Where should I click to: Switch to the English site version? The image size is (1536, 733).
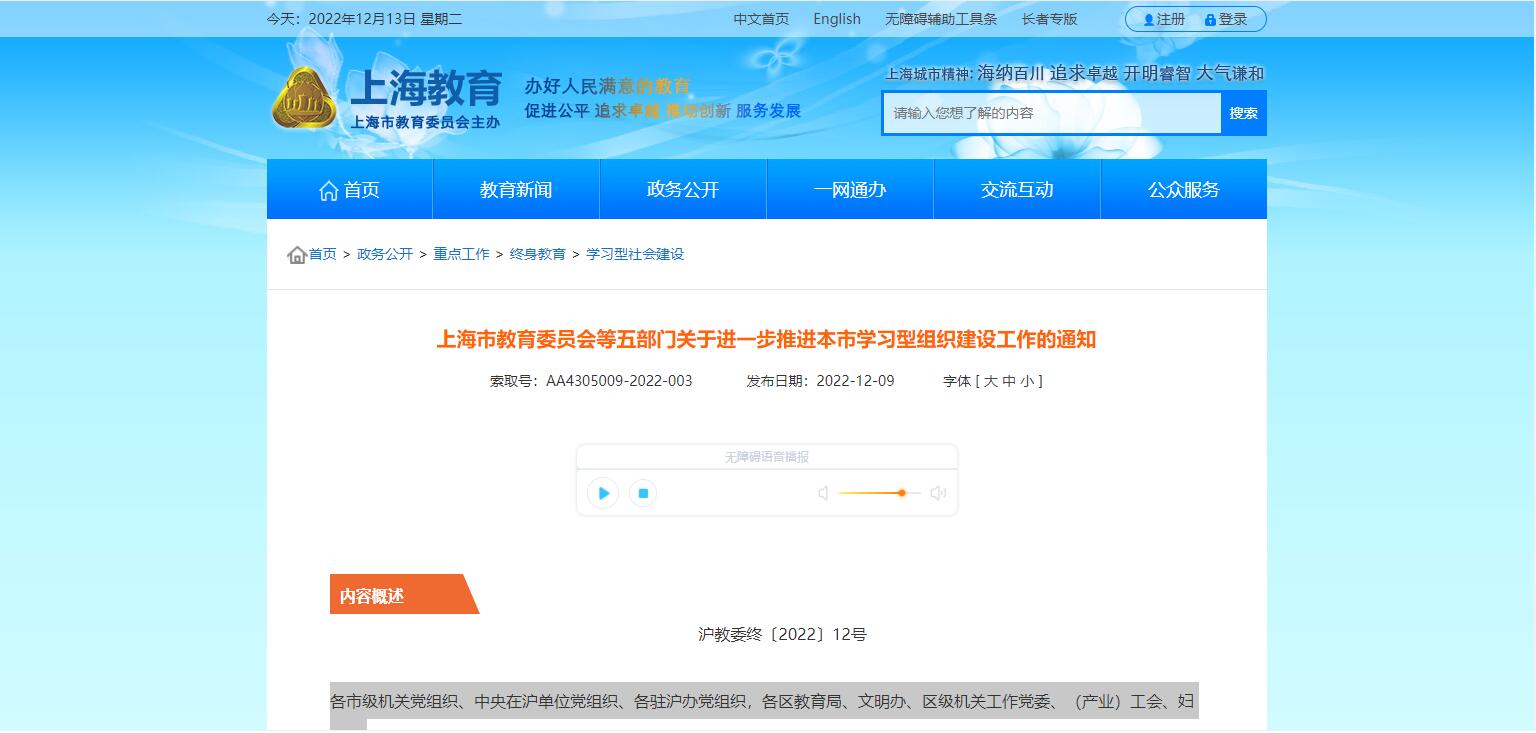tap(837, 19)
